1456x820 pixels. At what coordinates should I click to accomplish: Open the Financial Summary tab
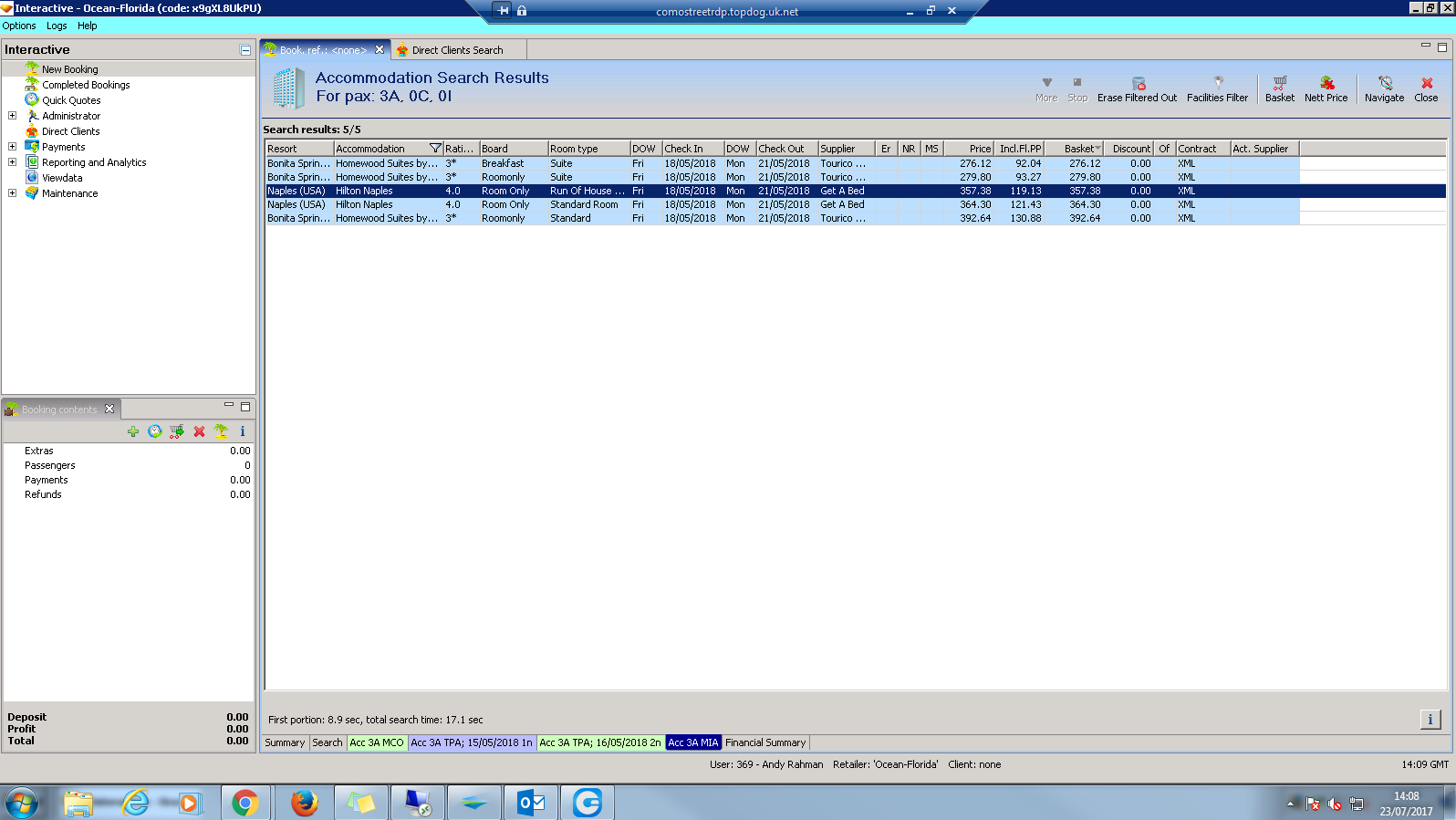(765, 742)
